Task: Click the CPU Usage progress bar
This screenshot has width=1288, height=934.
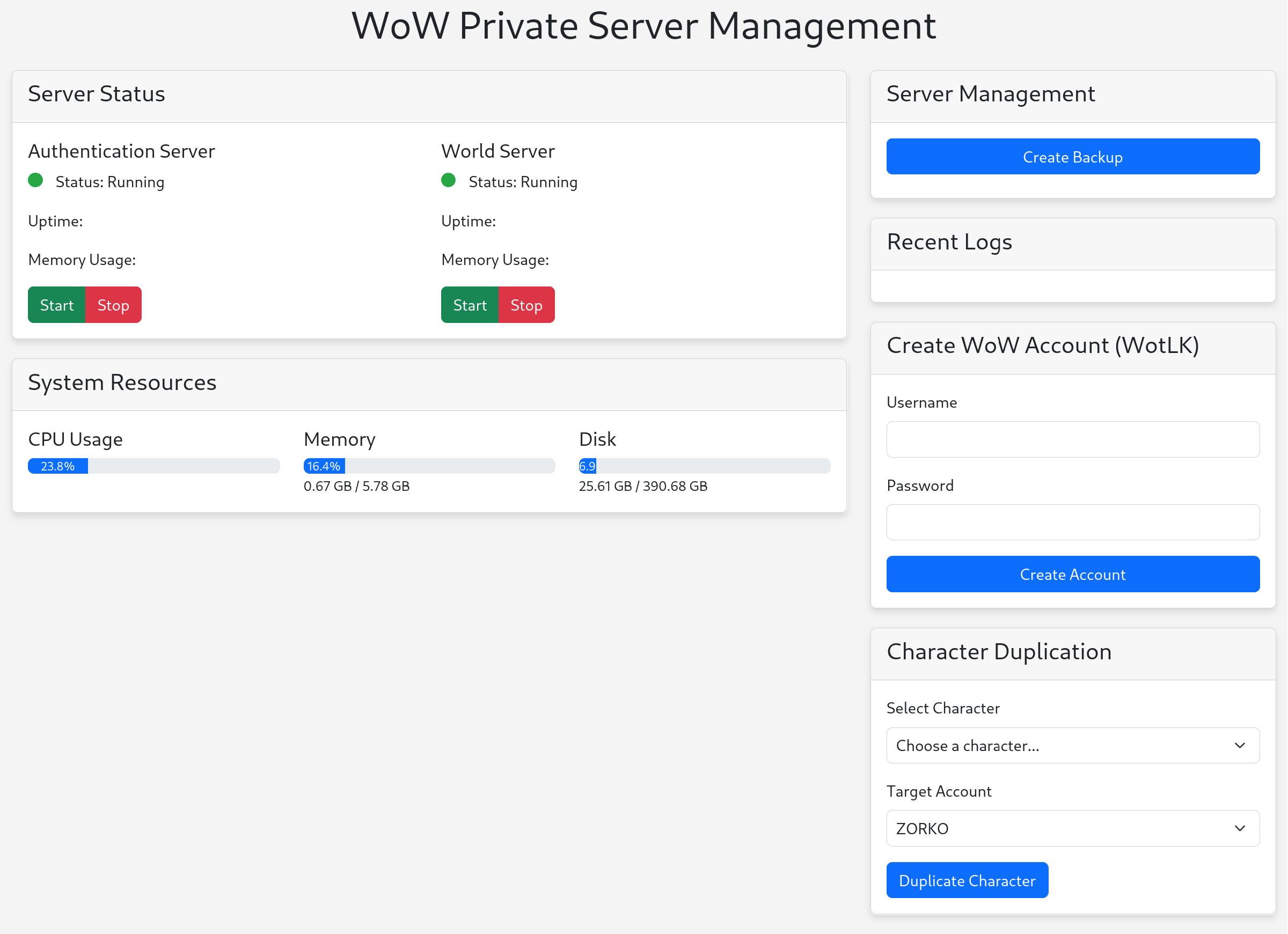Action: [x=153, y=466]
